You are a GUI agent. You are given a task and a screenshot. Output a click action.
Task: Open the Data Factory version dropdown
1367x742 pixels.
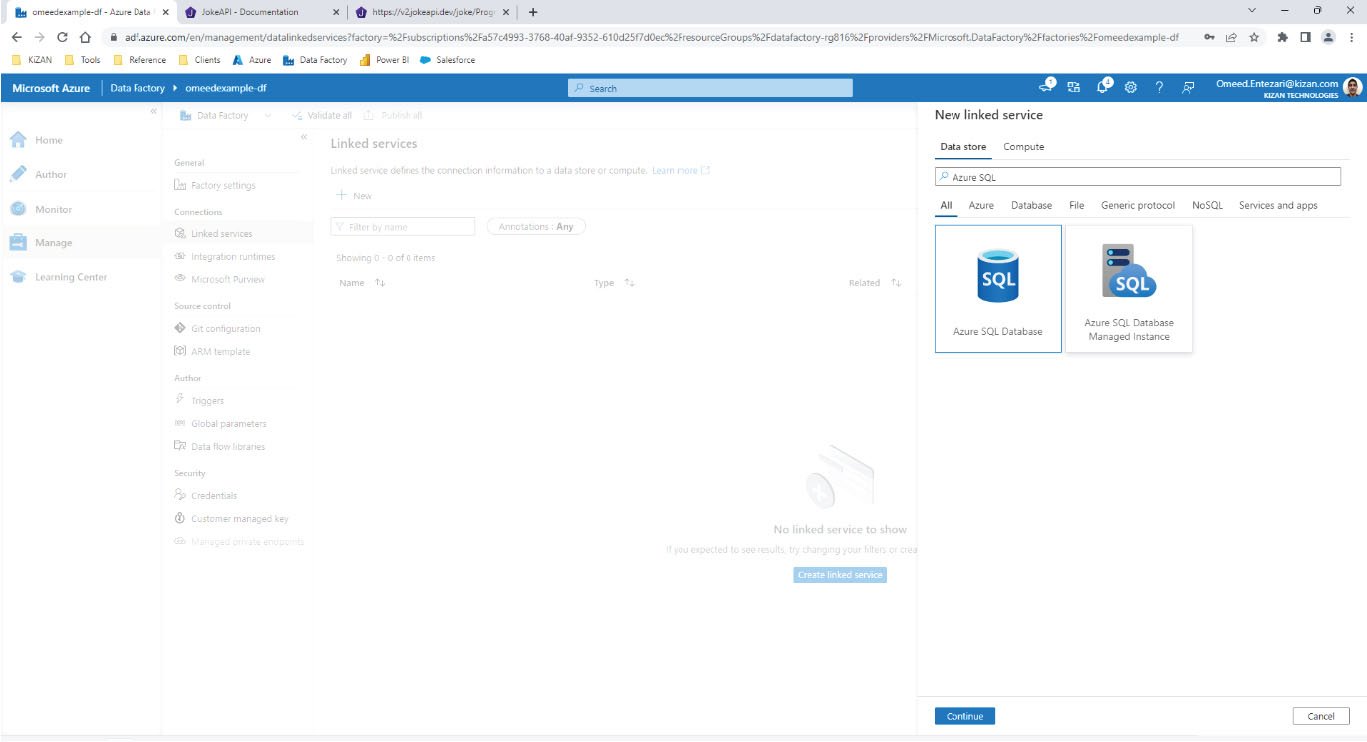click(x=265, y=115)
